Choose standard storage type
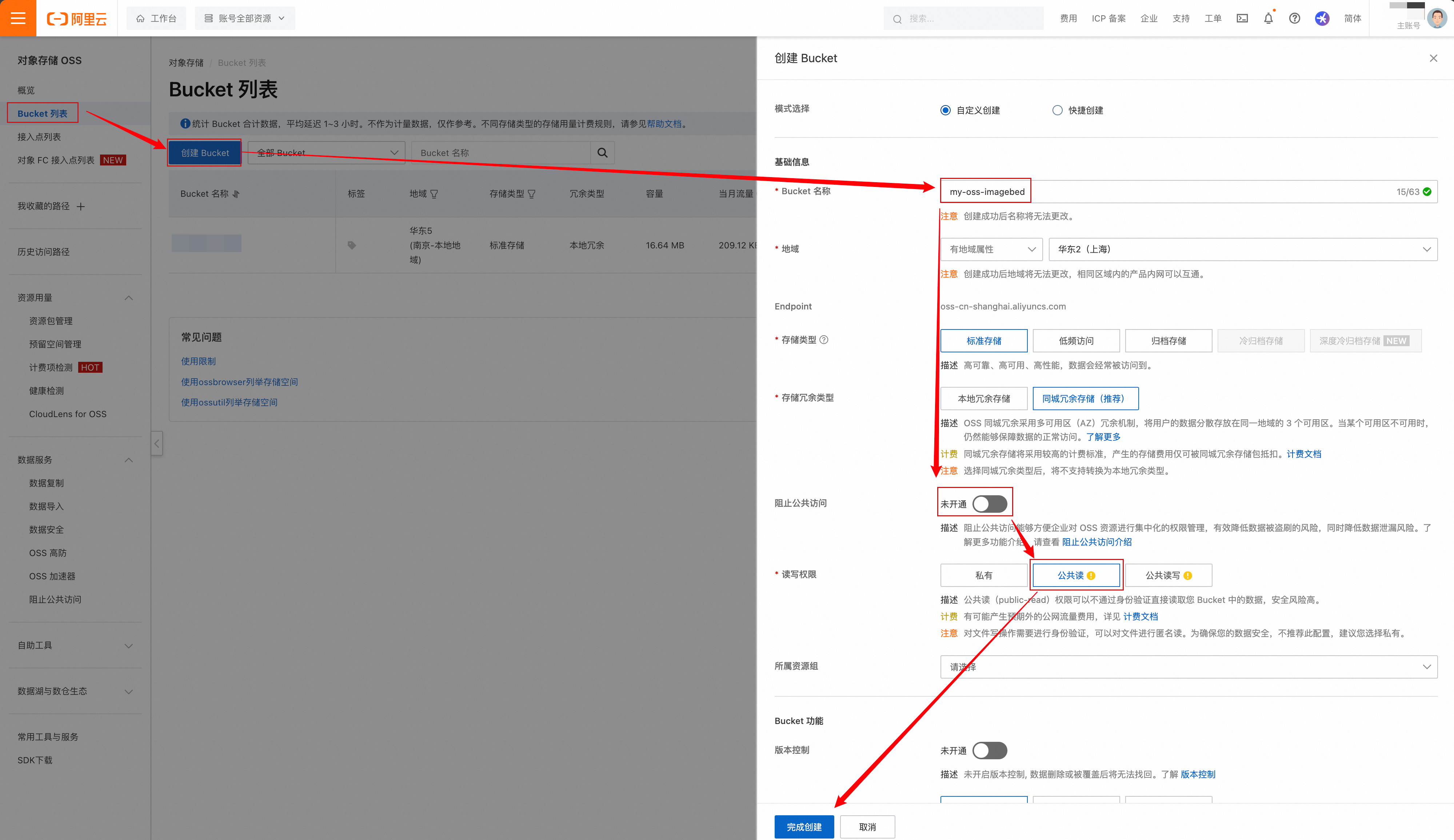 [984, 341]
